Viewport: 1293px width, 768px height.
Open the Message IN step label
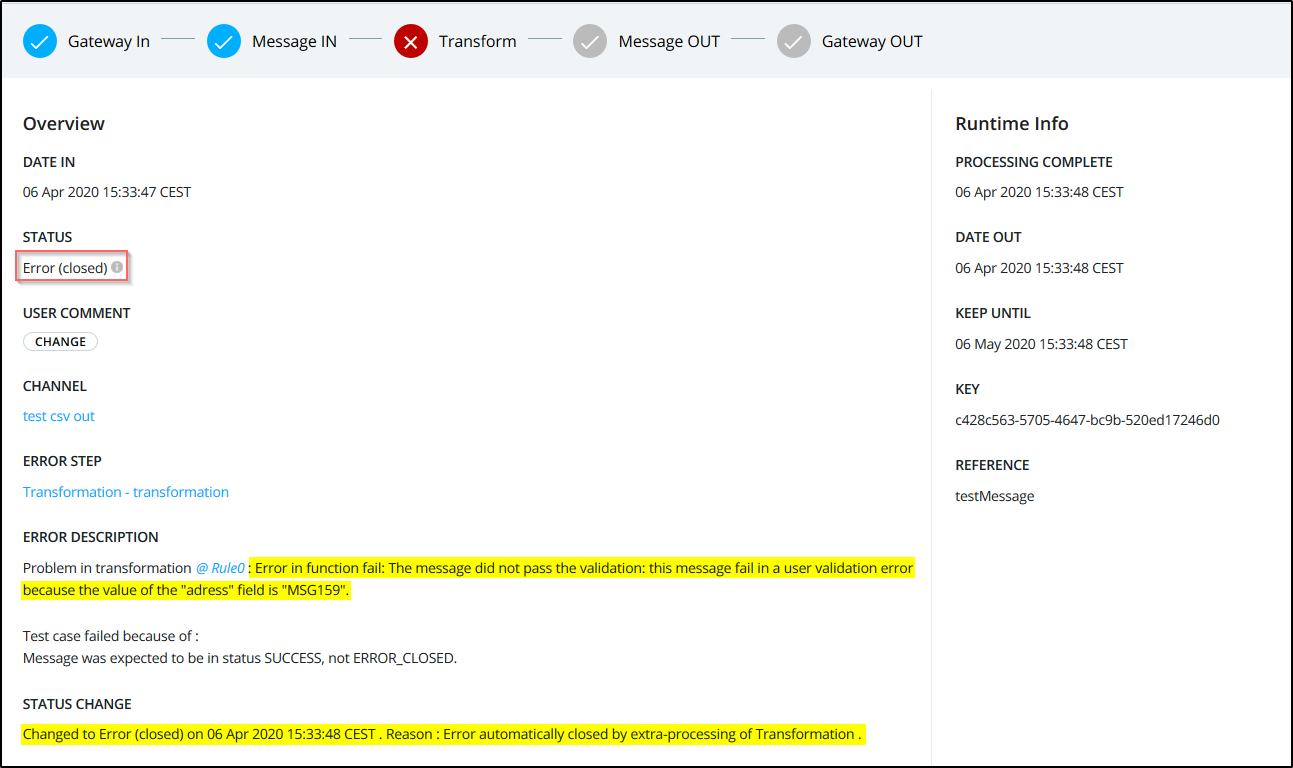294,42
